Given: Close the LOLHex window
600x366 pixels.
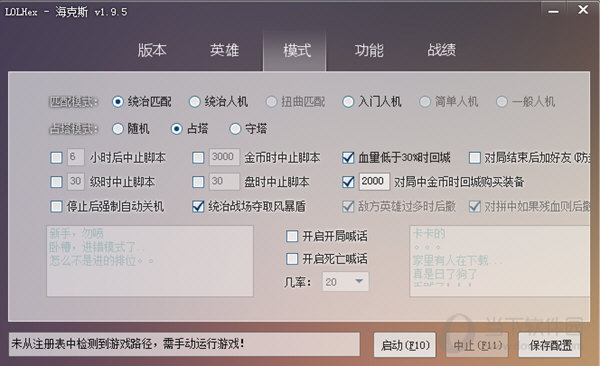Looking at the screenshot, I should [x=583, y=10].
